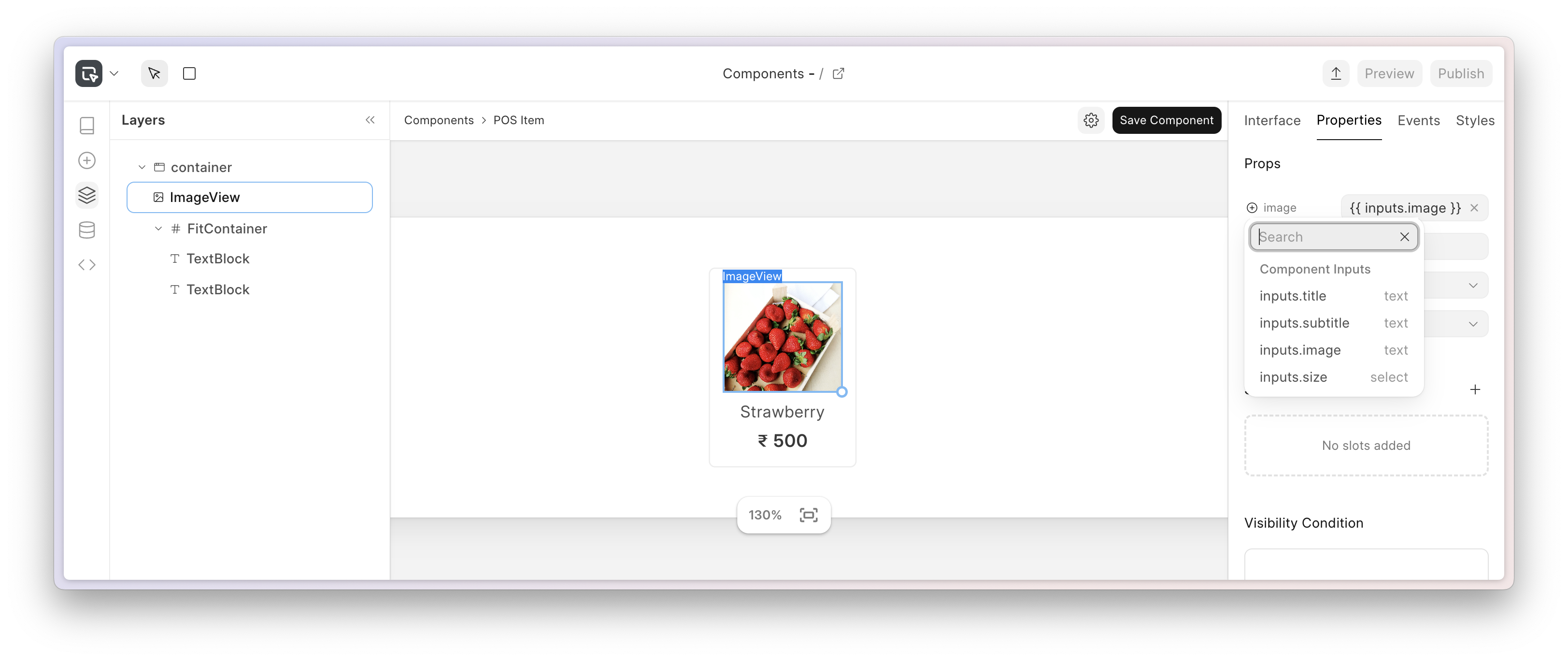Select the cursor pointer tool

click(x=154, y=73)
